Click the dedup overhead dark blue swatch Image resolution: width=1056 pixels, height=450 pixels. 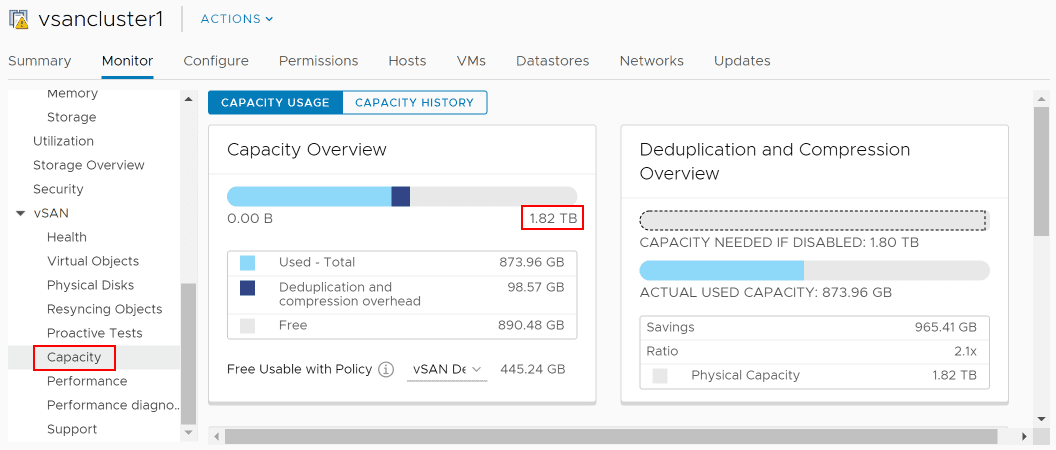click(x=248, y=288)
